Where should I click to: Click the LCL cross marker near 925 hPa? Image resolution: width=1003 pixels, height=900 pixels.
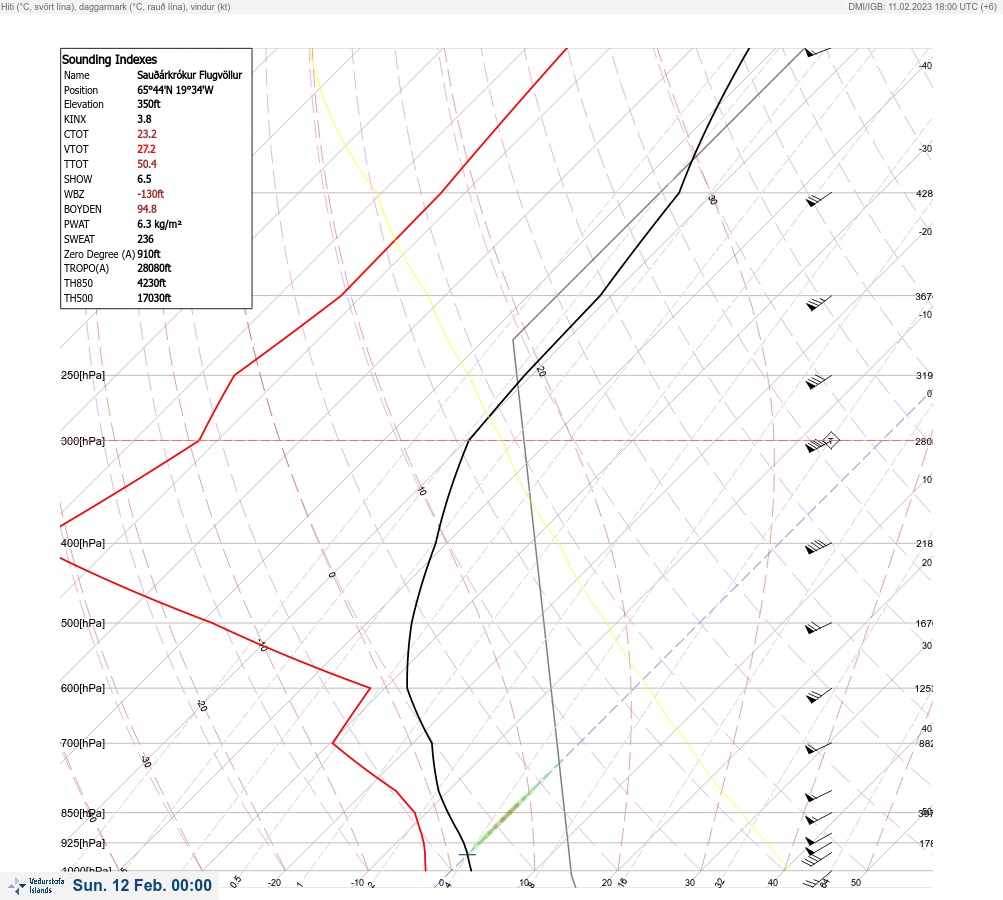click(468, 854)
